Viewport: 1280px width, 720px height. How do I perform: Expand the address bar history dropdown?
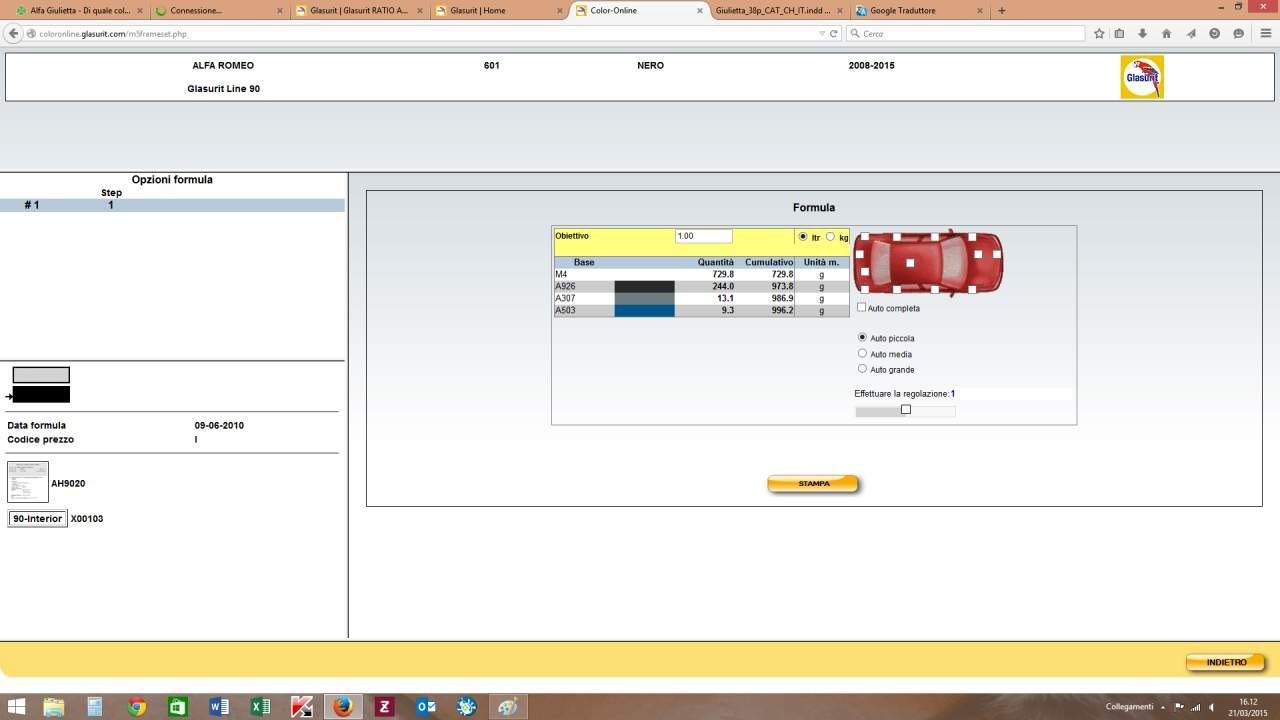coord(822,33)
